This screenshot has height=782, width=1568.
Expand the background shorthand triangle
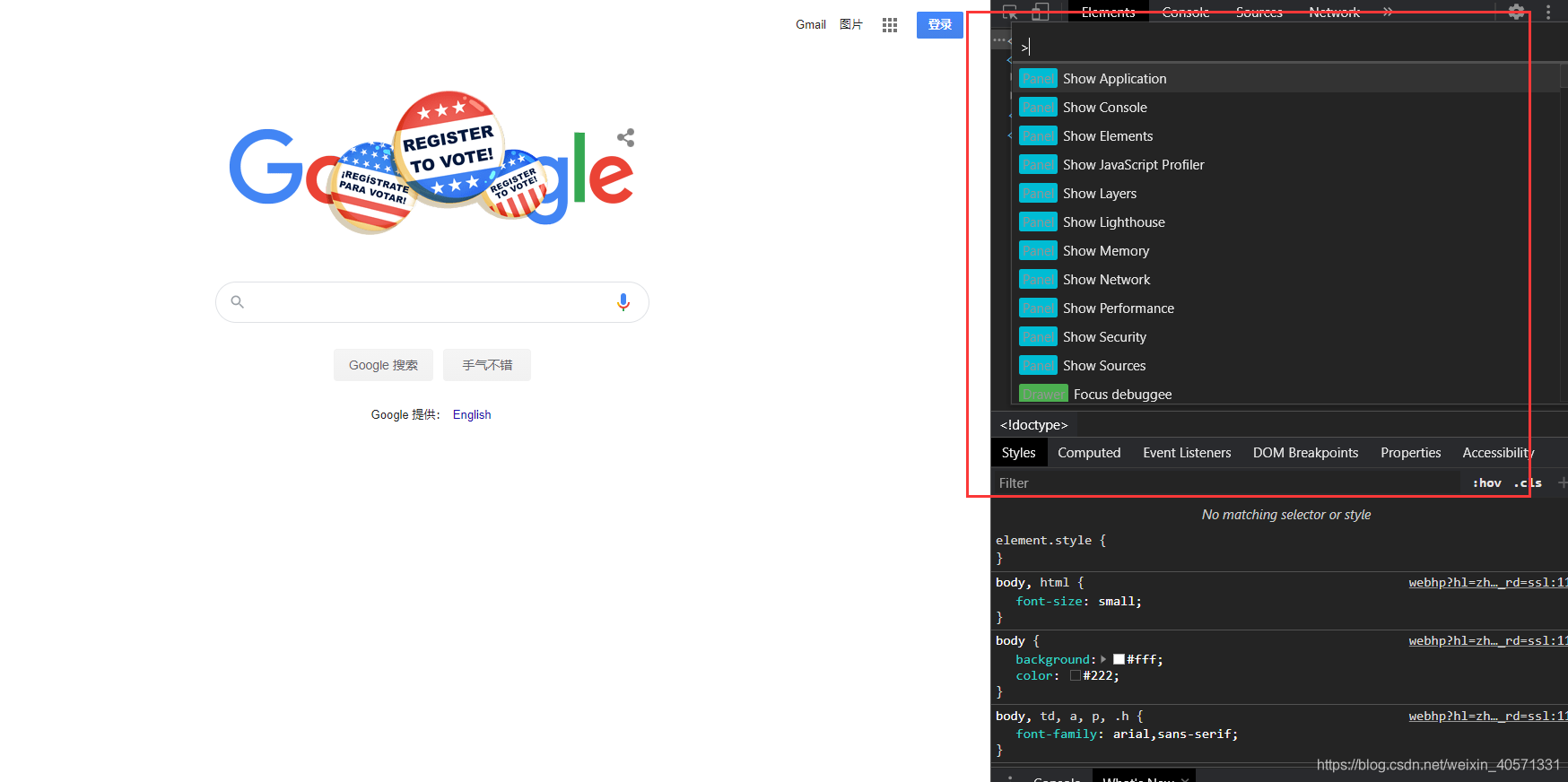point(1103,659)
